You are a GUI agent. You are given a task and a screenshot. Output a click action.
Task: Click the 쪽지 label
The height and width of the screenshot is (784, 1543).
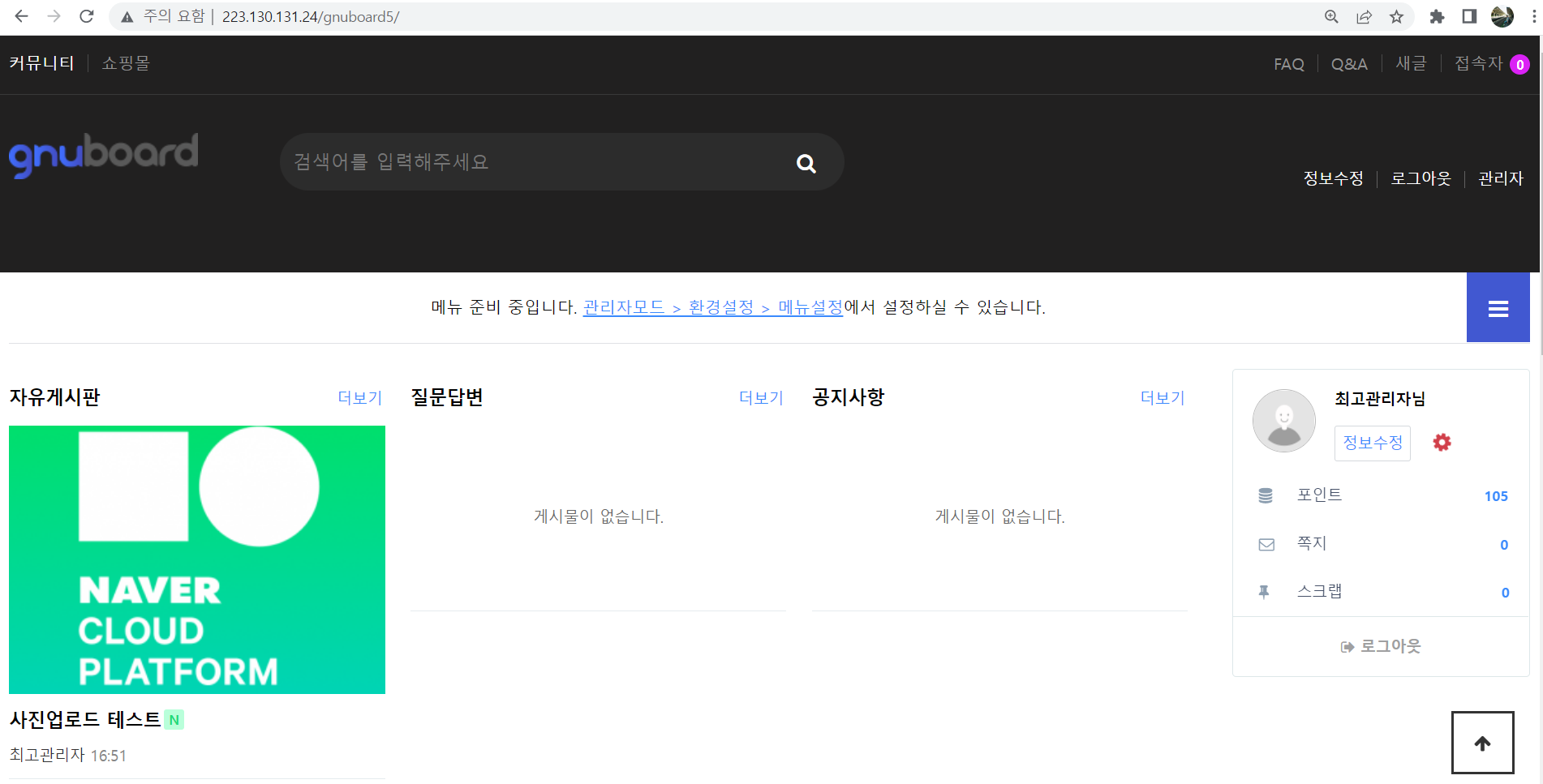pyautogui.click(x=1312, y=543)
